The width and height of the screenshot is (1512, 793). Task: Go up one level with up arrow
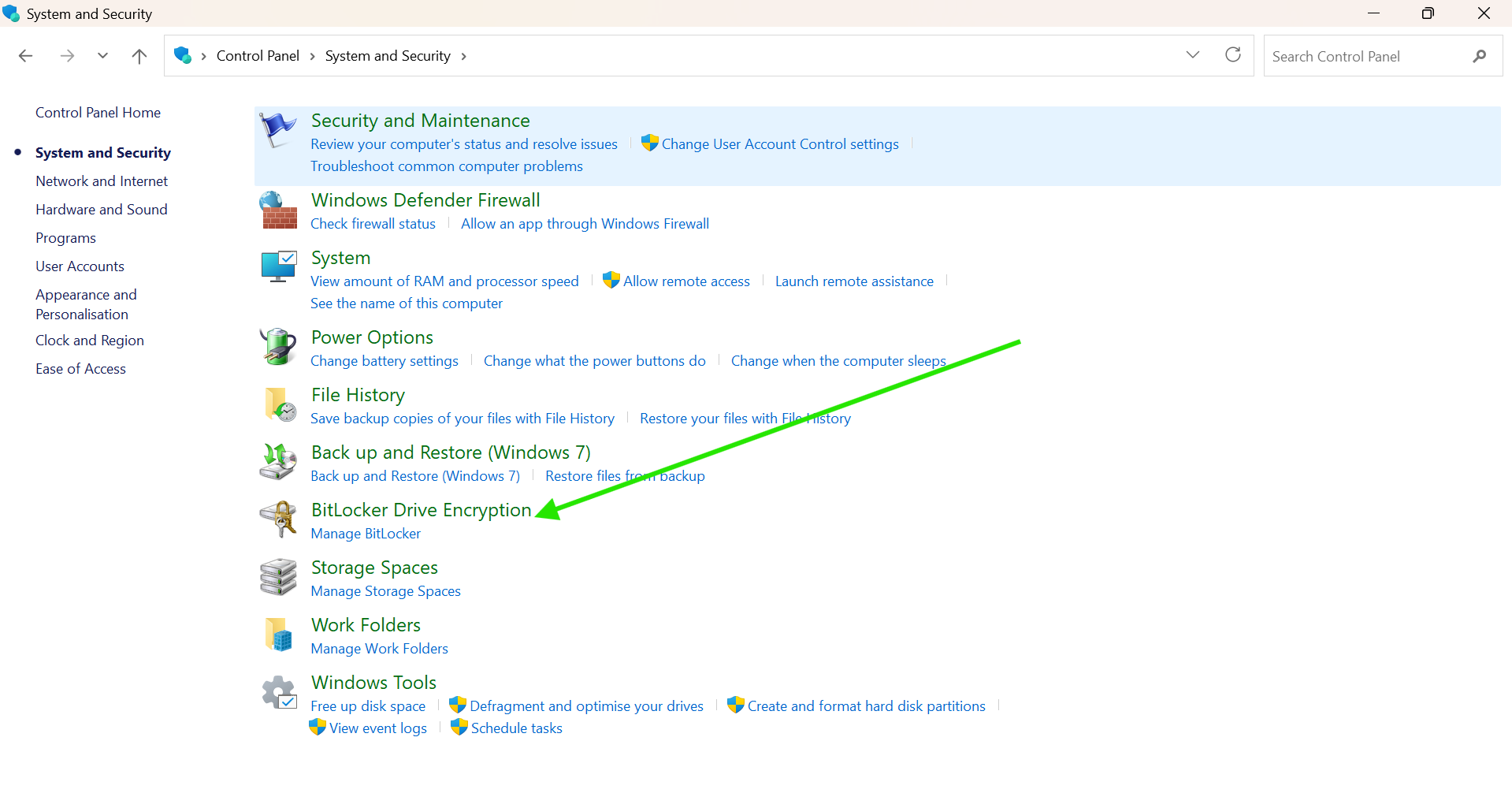139,55
